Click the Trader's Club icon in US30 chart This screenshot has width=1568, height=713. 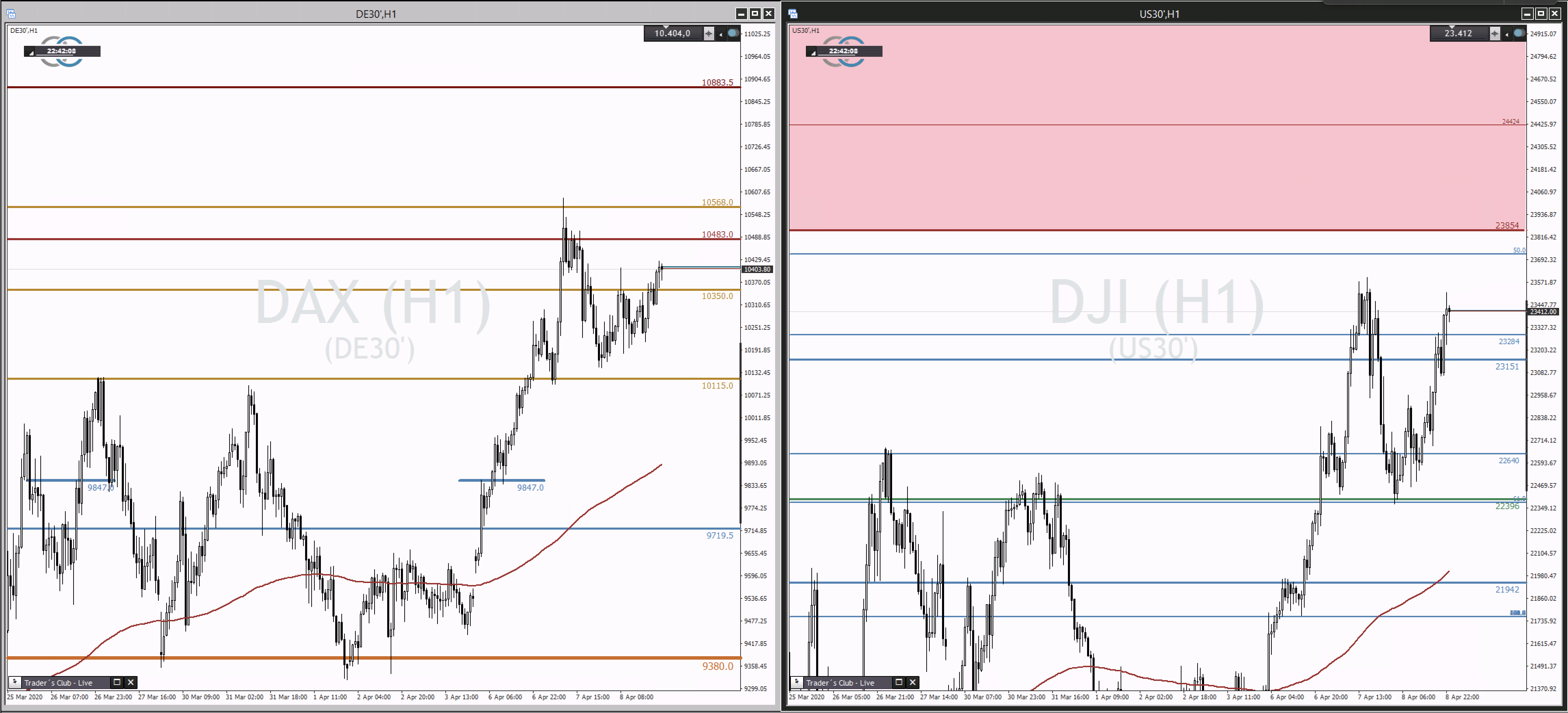tap(797, 682)
